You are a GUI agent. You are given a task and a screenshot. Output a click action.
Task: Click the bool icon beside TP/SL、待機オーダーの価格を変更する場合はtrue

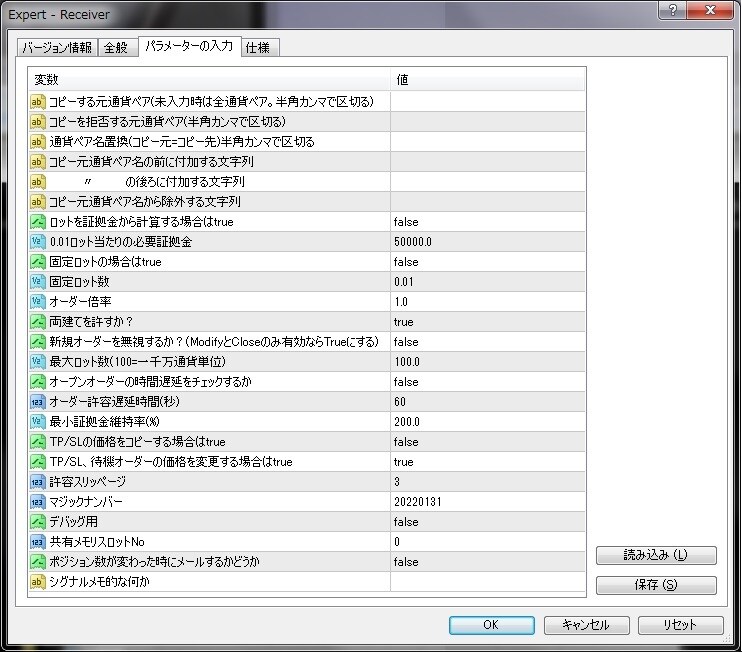click(x=37, y=462)
